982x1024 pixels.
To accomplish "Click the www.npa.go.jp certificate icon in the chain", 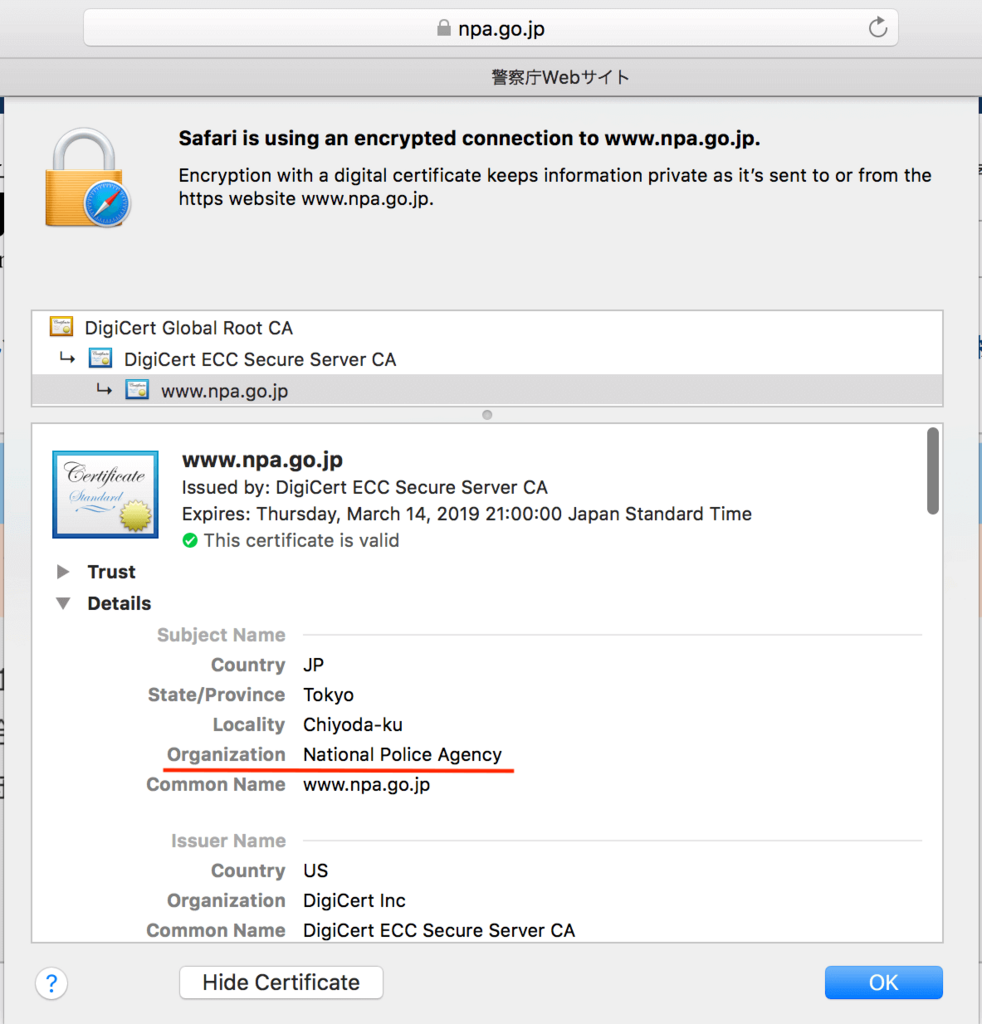I will [137, 390].
